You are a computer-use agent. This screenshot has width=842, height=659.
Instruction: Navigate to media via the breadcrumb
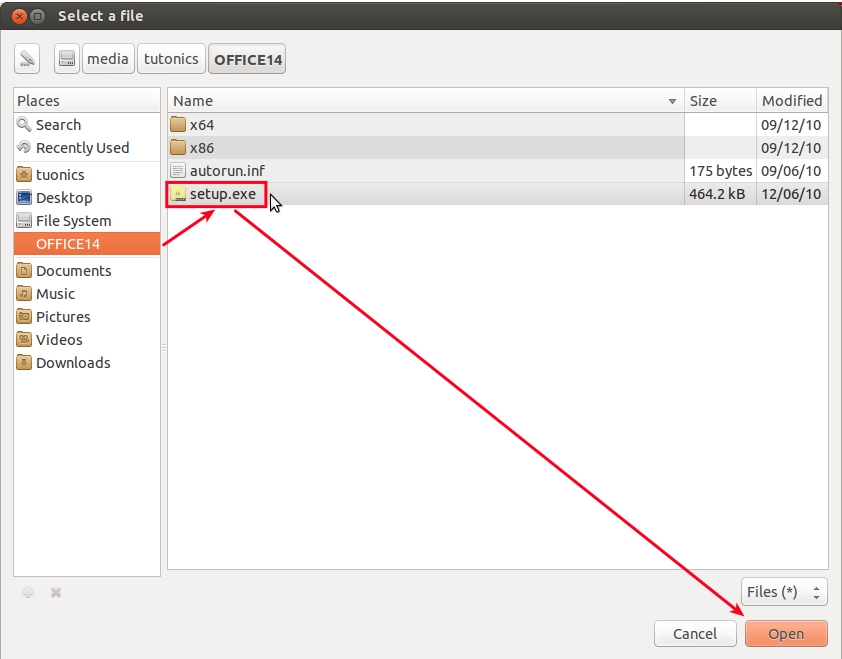click(107, 58)
